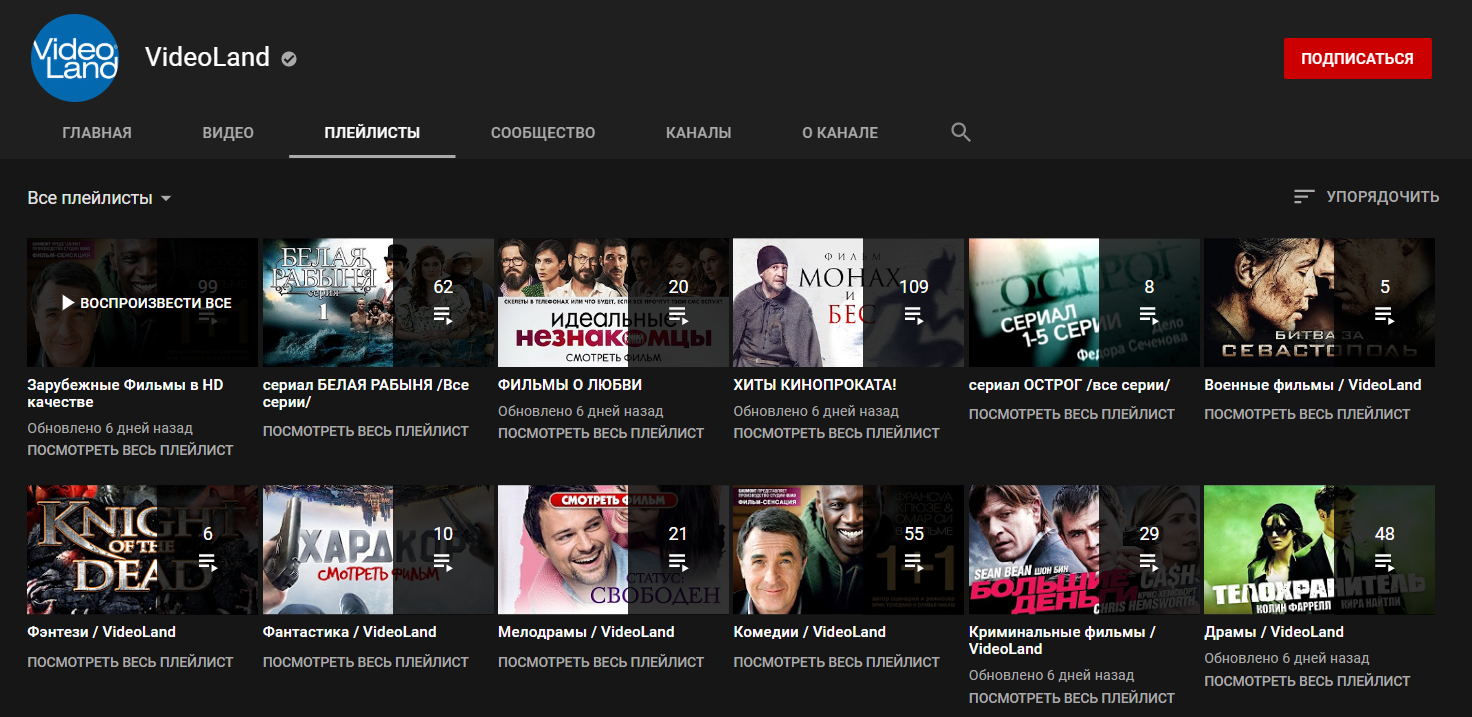Image resolution: width=1472 pixels, height=717 pixels.
Task: View full playlist link under Военные фильмы
Action: pyautogui.click(x=1307, y=414)
